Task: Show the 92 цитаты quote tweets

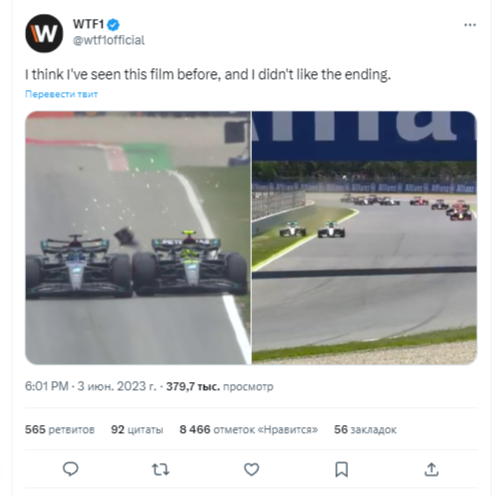Action: click(x=137, y=429)
